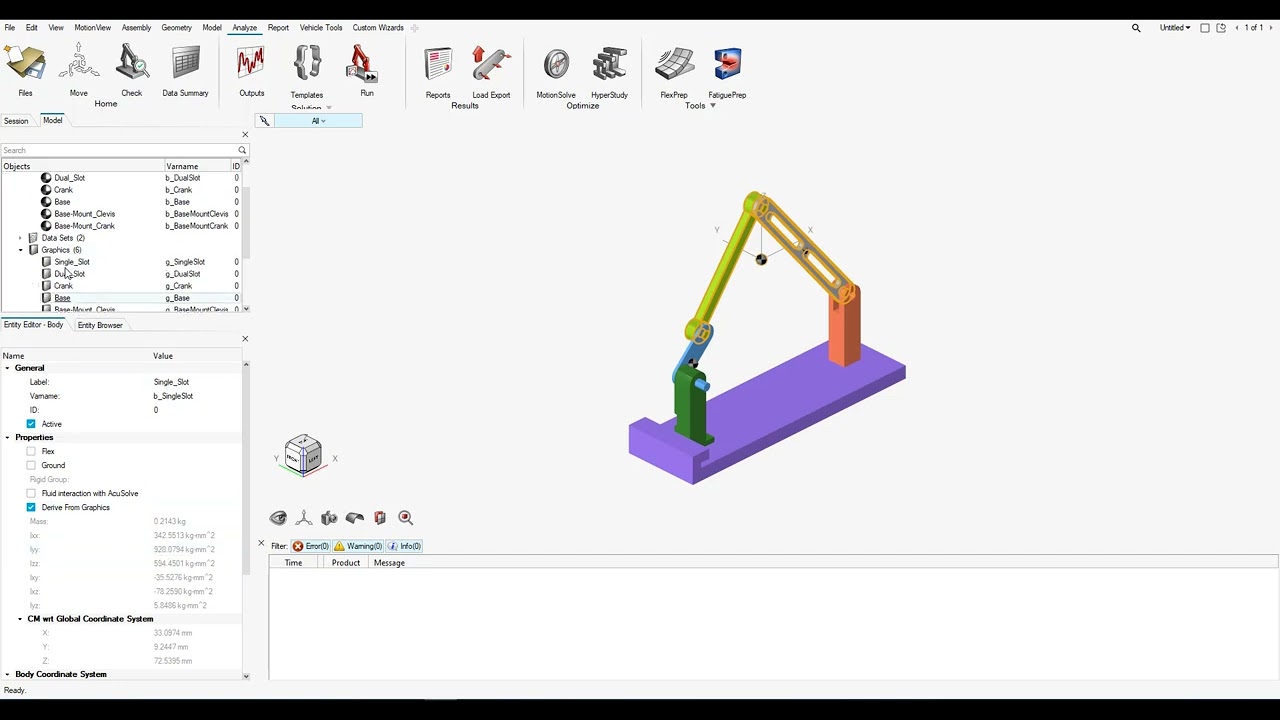Select the Single_Slot graphic in the tree
The image size is (1280, 720).
tap(71, 262)
